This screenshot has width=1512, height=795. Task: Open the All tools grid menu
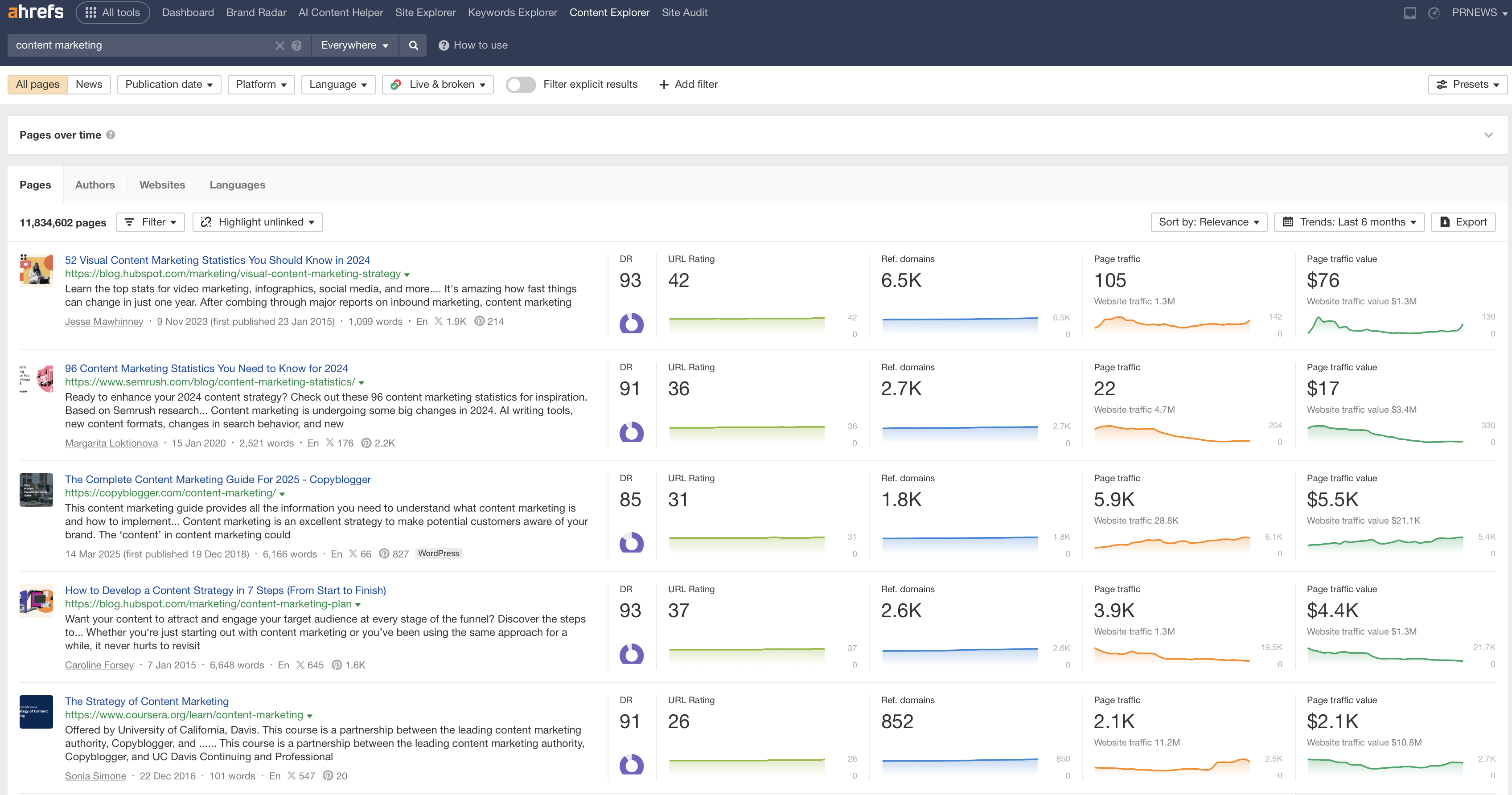(x=112, y=12)
